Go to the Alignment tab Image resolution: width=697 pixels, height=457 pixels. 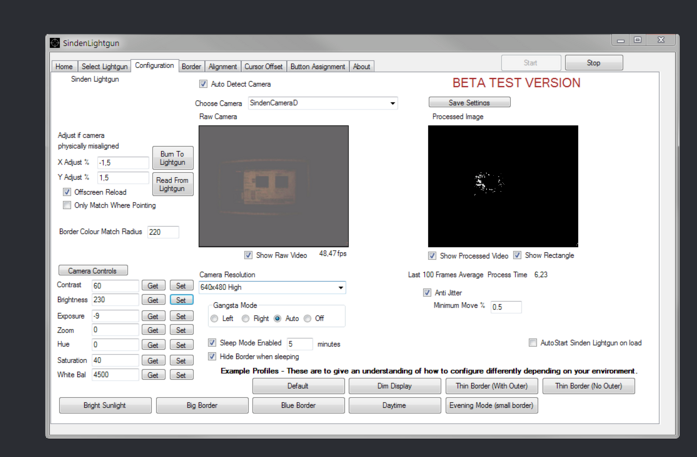223,66
